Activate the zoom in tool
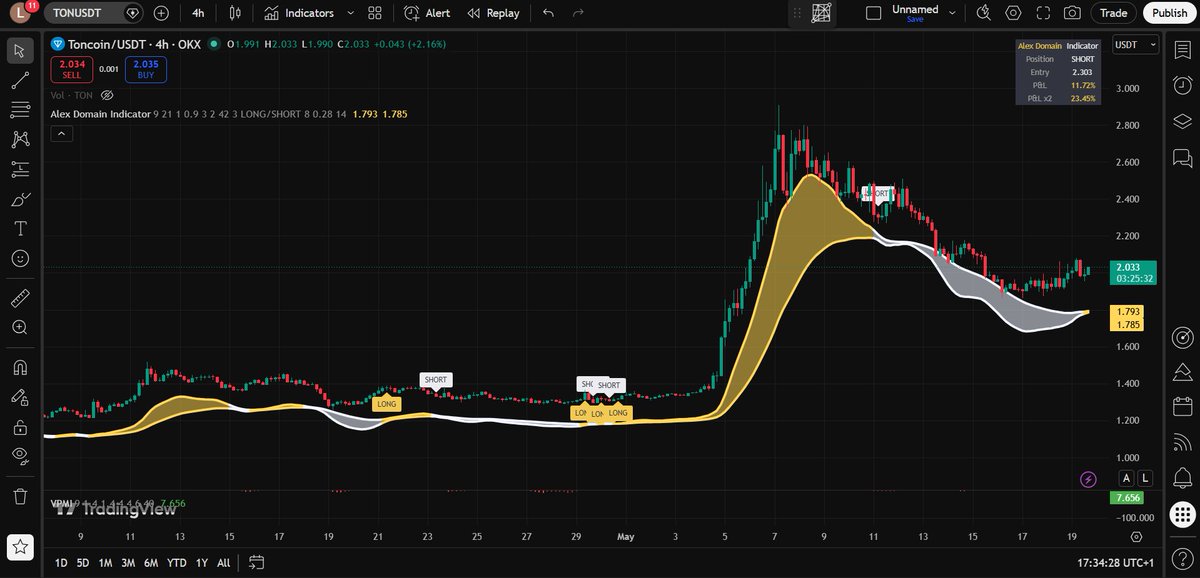Screen dimensions: 1200x578 [x=20, y=327]
